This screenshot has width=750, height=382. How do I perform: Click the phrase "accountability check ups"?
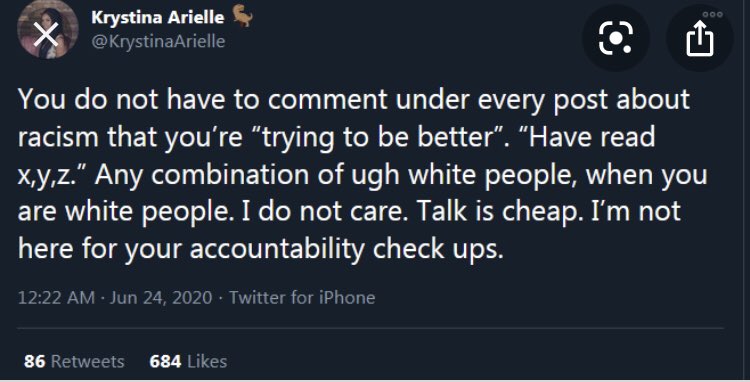point(346,250)
